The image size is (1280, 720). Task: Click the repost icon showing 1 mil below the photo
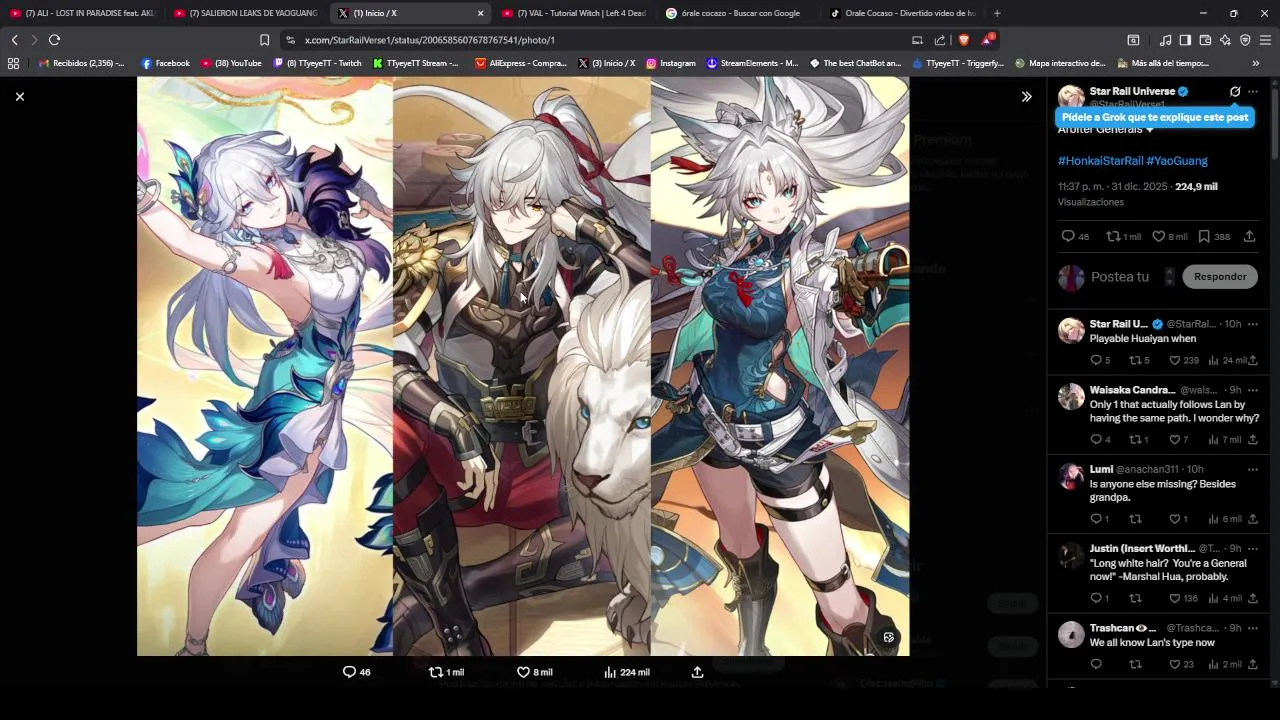tap(435, 672)
